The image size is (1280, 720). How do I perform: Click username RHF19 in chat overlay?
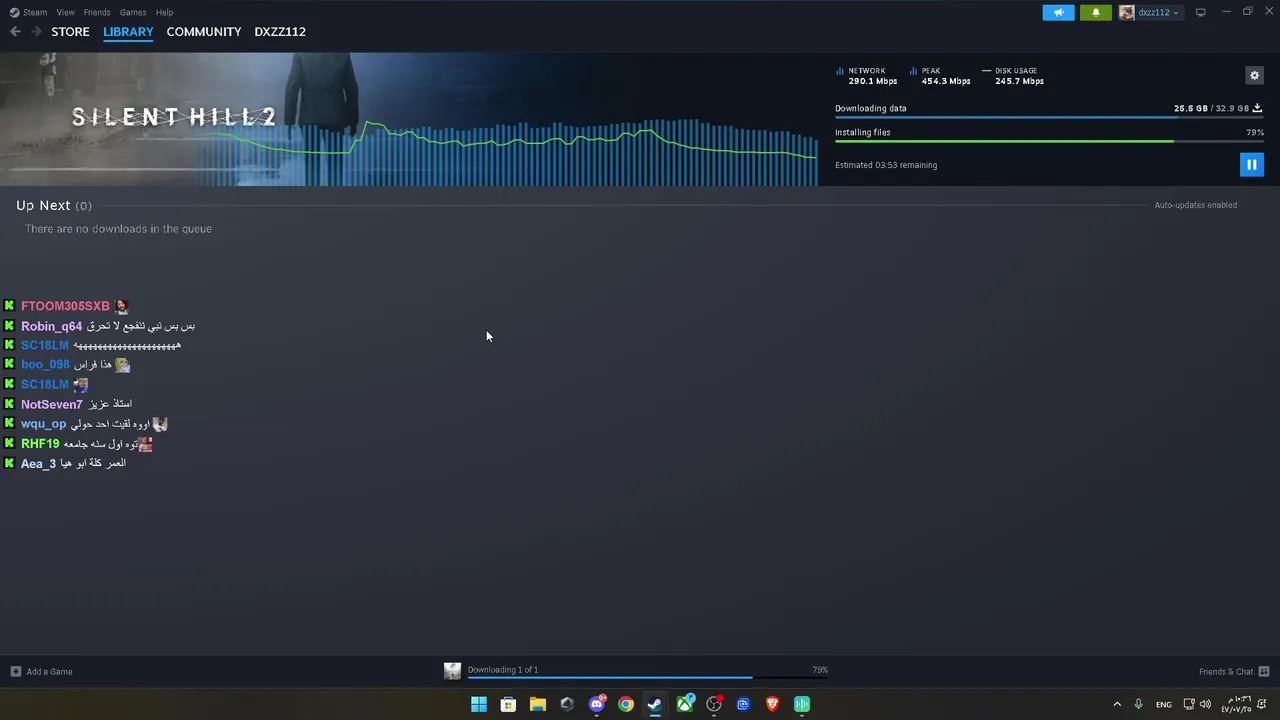40,443
